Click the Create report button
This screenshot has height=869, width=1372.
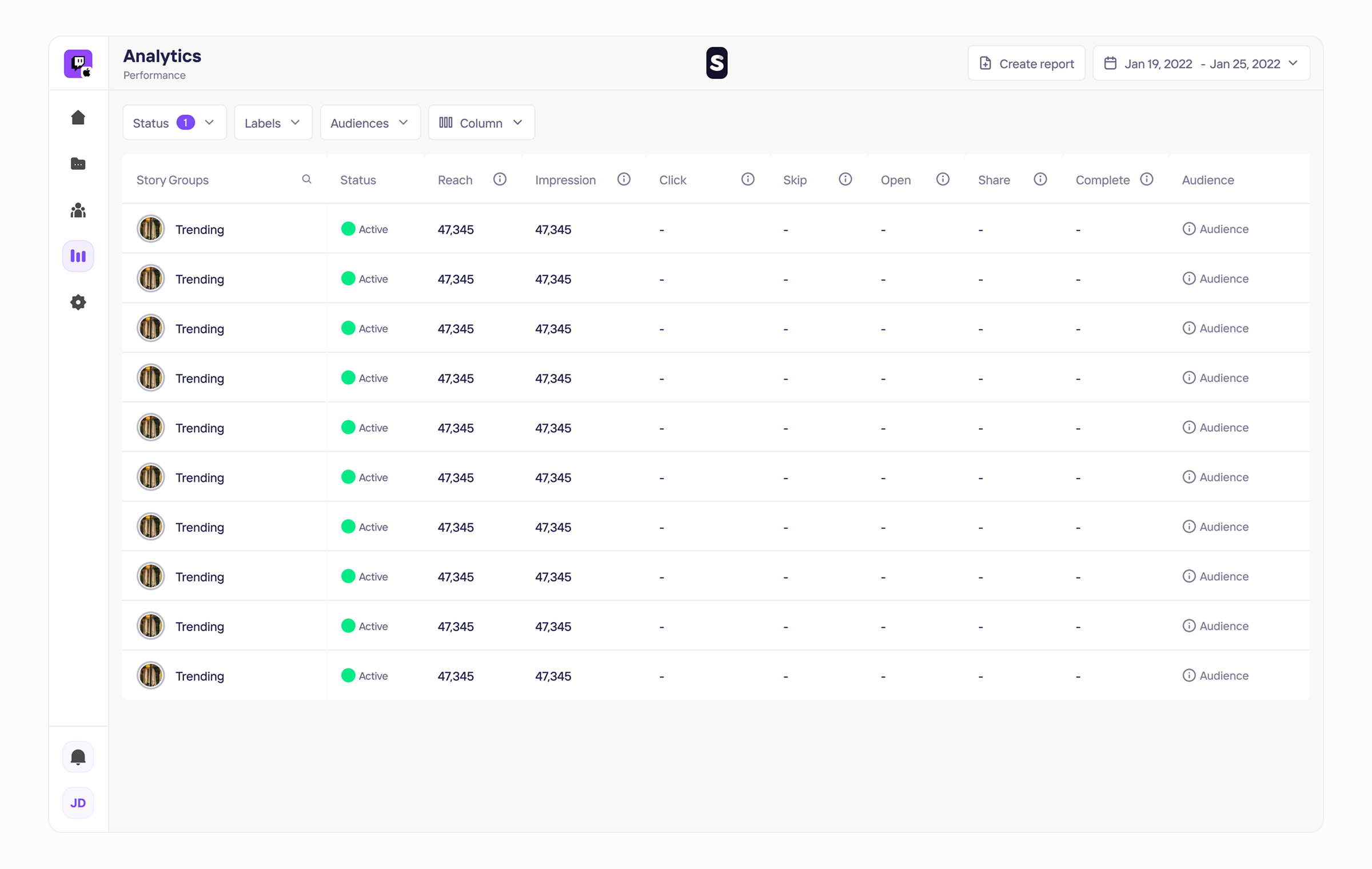click(1026, 63)
